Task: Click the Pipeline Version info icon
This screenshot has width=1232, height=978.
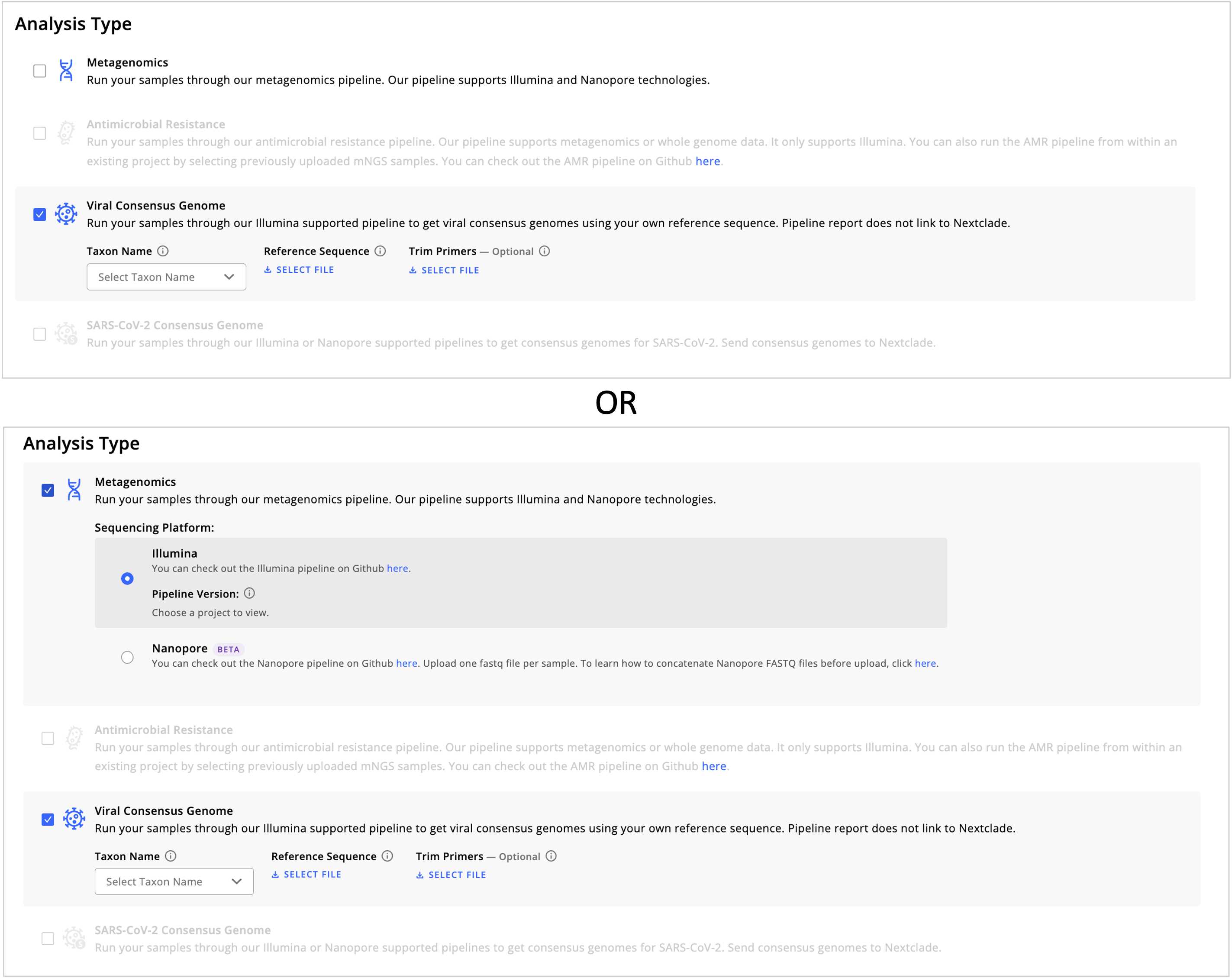Action: 250,593
